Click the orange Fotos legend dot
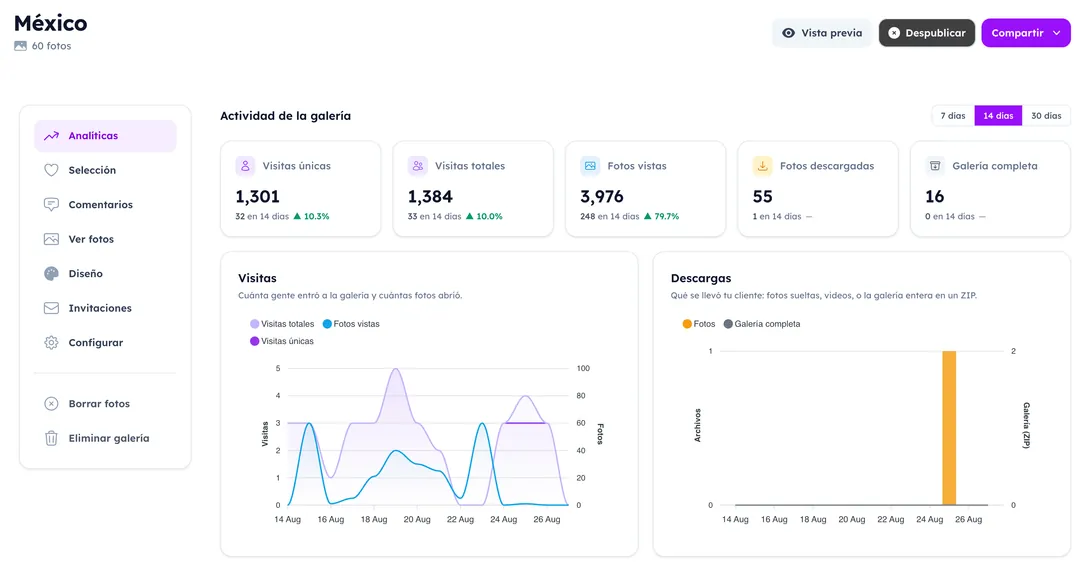The height and width of the screenshot is (568, 1085). pyautogui.click(x=687, y=324)
